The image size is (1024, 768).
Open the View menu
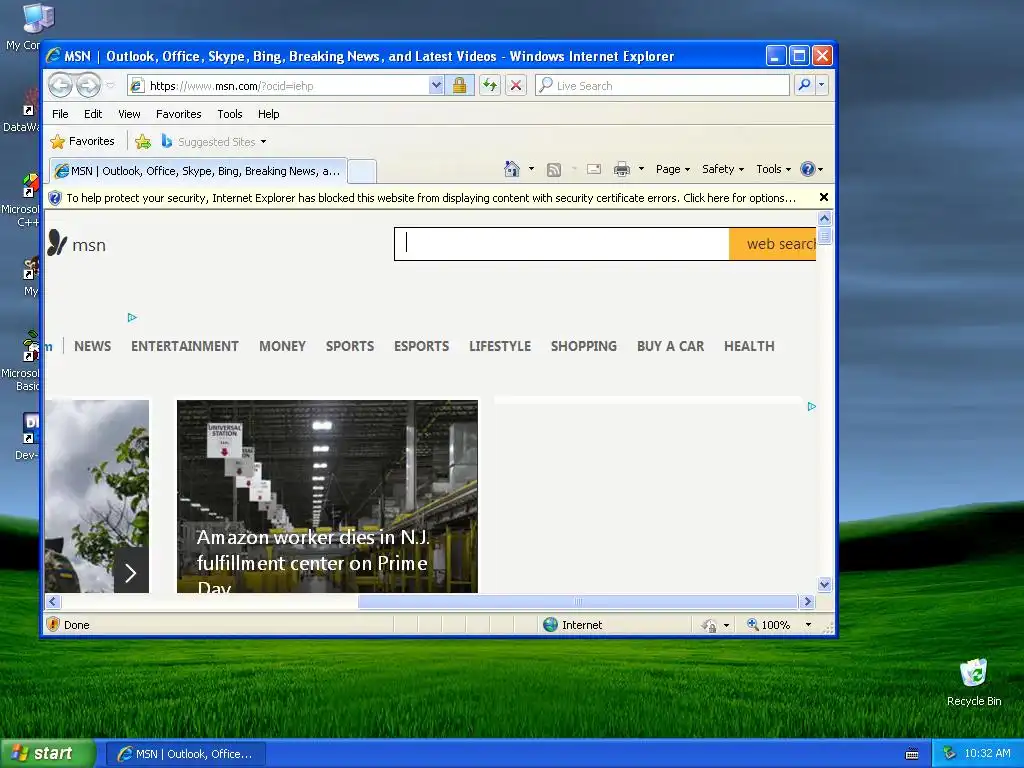pos(129,114)
